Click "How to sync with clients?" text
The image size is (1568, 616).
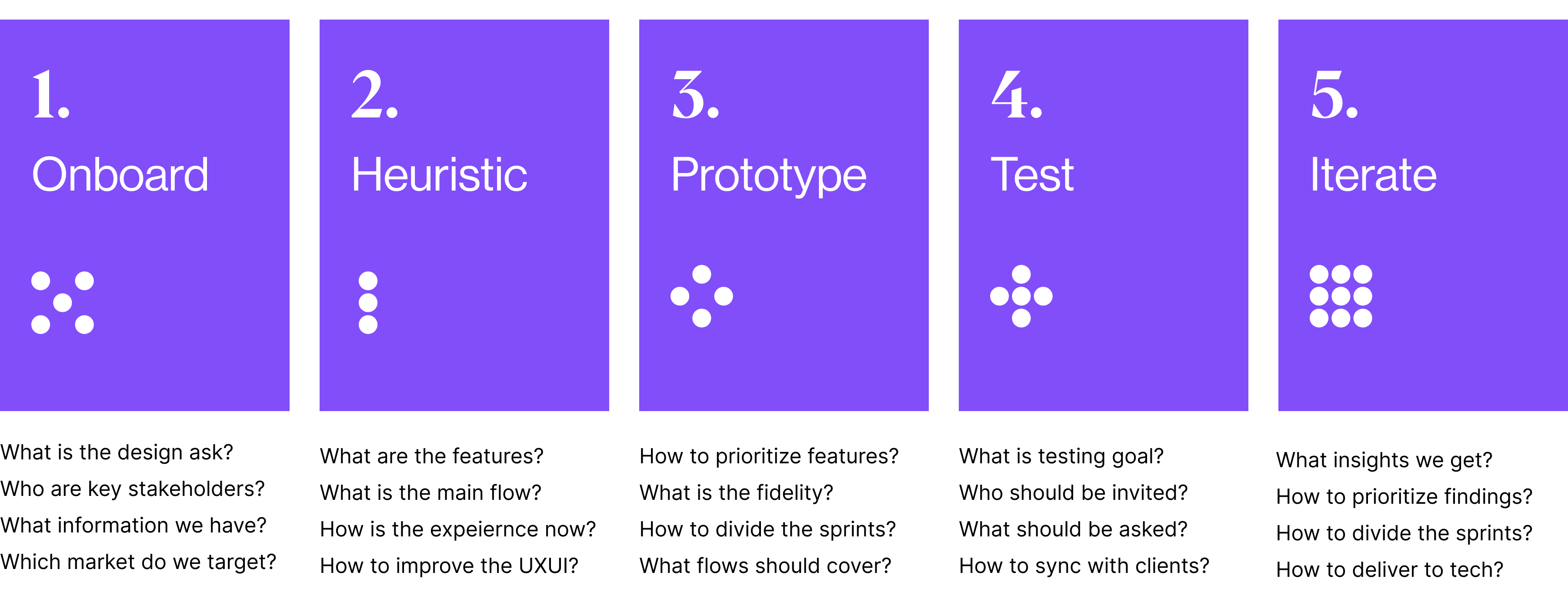[1084, 566]
